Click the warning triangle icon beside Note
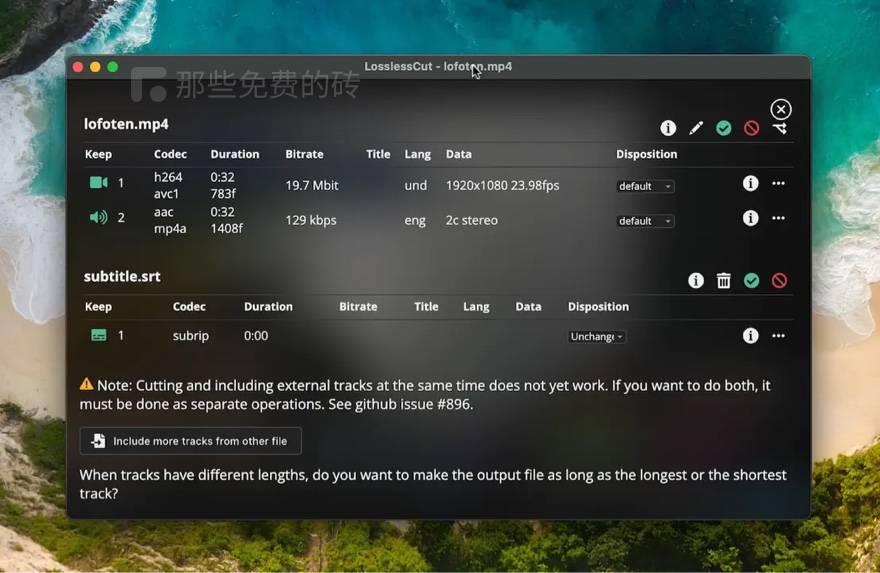Screen dimensions: 880x573 pyautogui.click(x=86, y=384)
